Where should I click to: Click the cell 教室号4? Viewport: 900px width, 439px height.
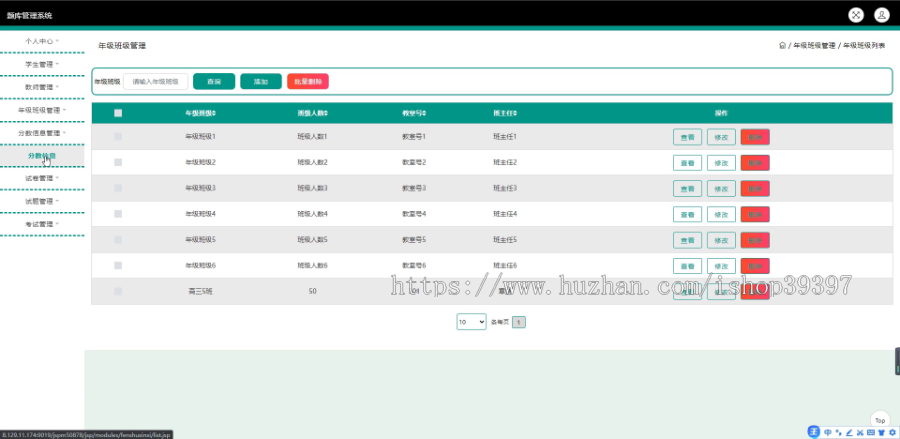(414, 214)
